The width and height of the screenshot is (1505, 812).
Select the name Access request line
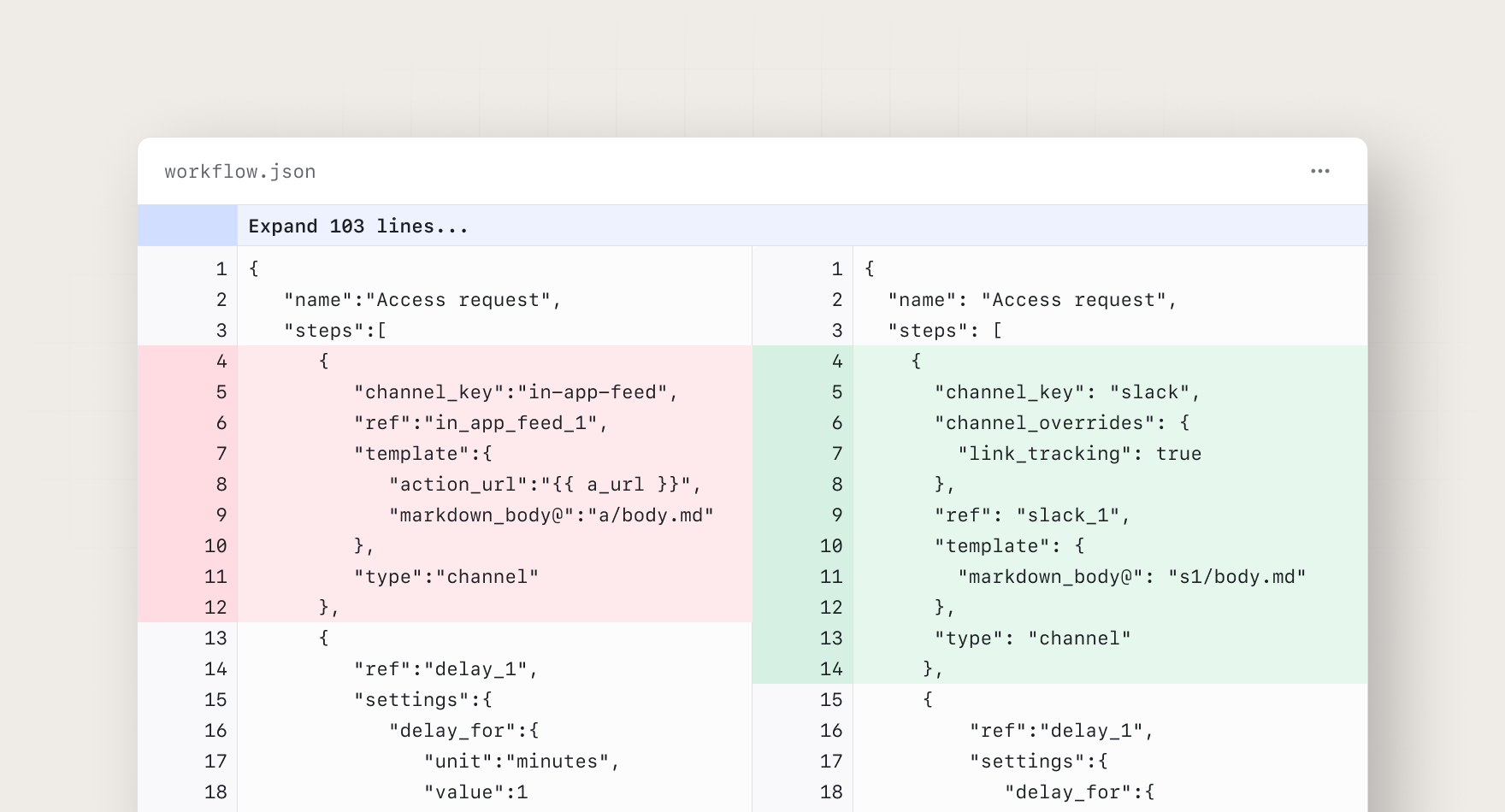[419, 299]
